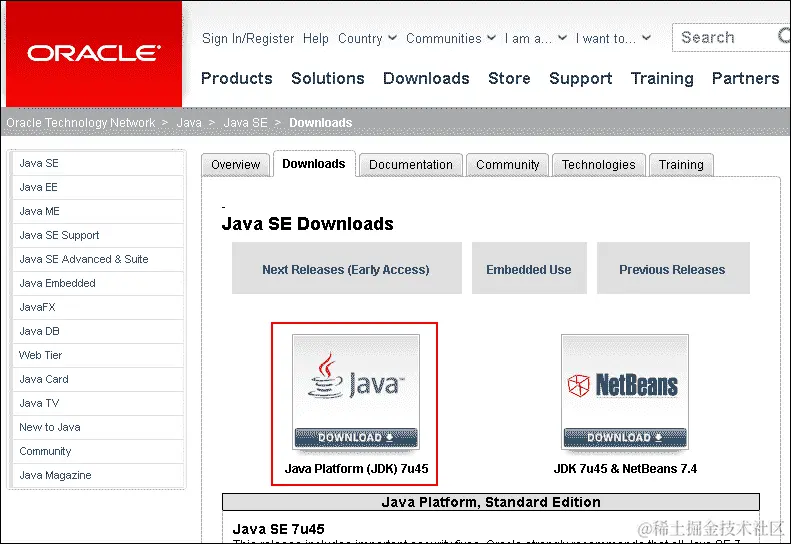Click the Java SE Downloads heading

[x=307, y=224]
